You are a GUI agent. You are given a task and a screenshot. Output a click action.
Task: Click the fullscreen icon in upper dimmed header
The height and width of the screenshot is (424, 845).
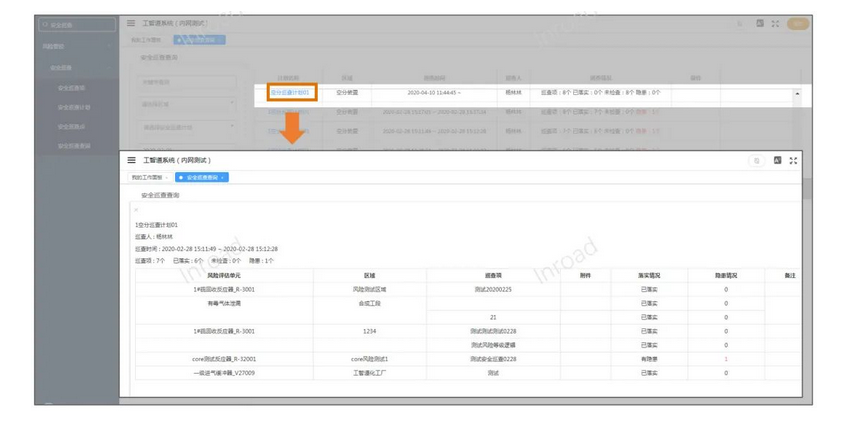(x=775, y=23)
